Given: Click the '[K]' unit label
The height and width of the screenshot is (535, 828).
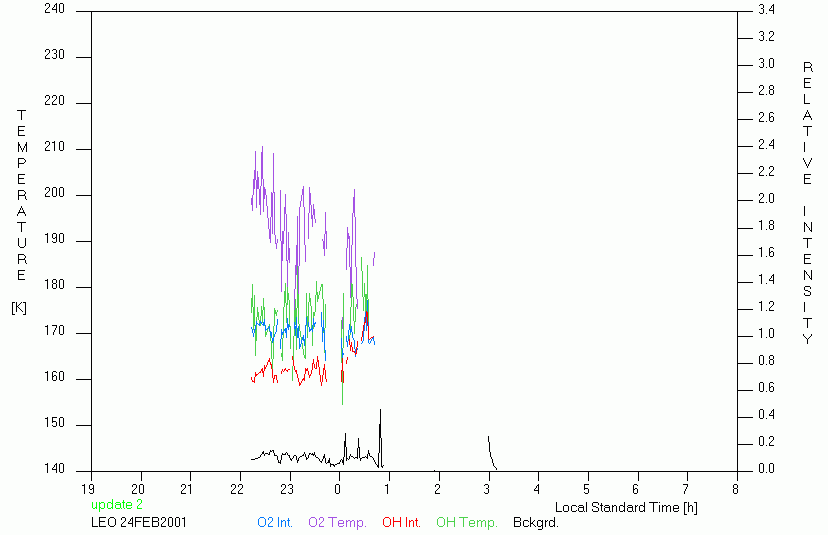Looking at the screenshot, I should coord(19,308).
